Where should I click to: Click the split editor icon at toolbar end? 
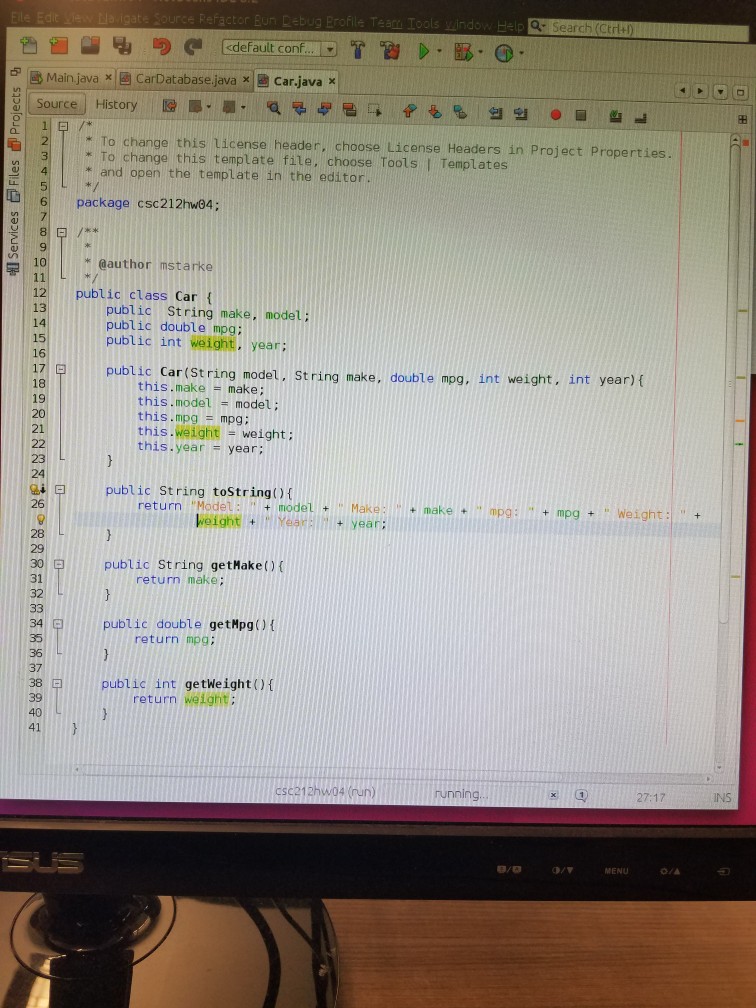point(742,120)
